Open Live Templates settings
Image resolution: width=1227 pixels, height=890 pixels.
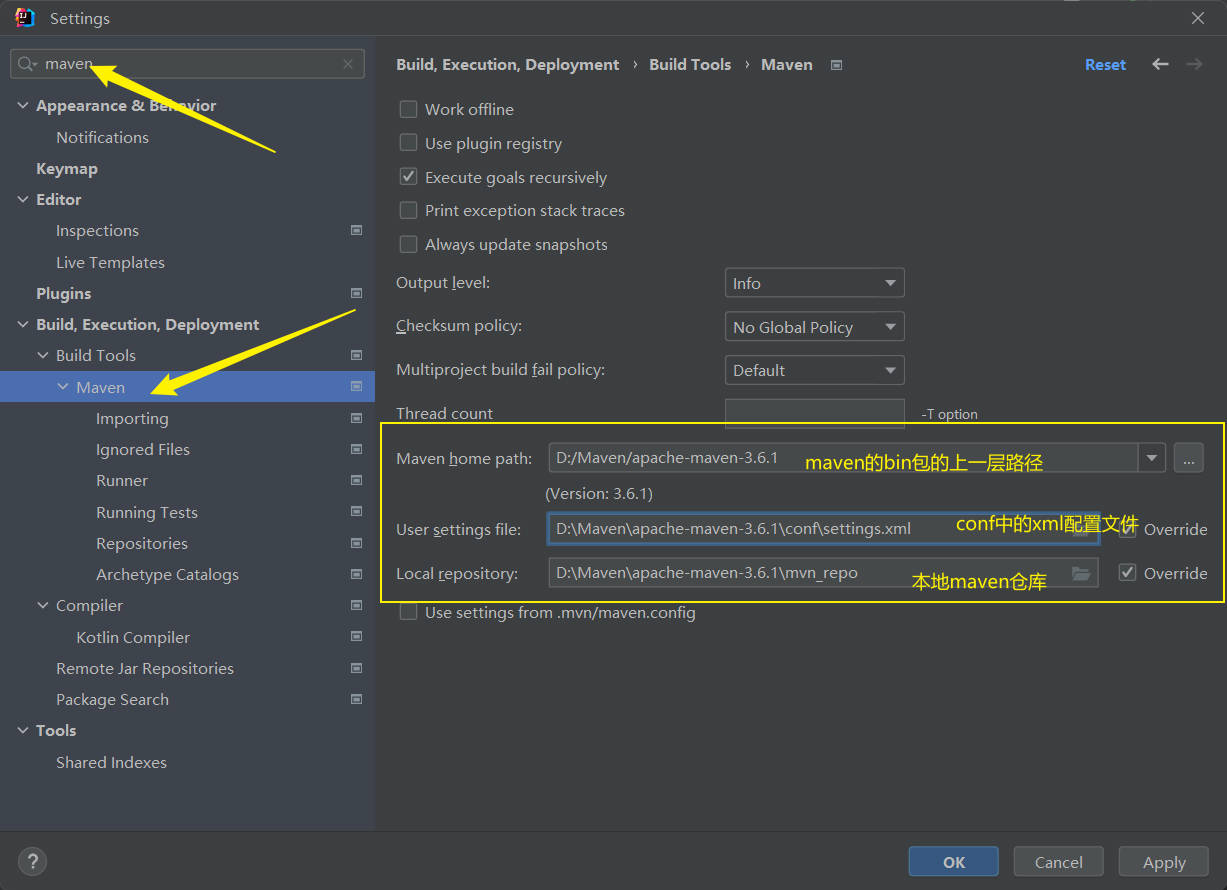(x=110, y=262)
